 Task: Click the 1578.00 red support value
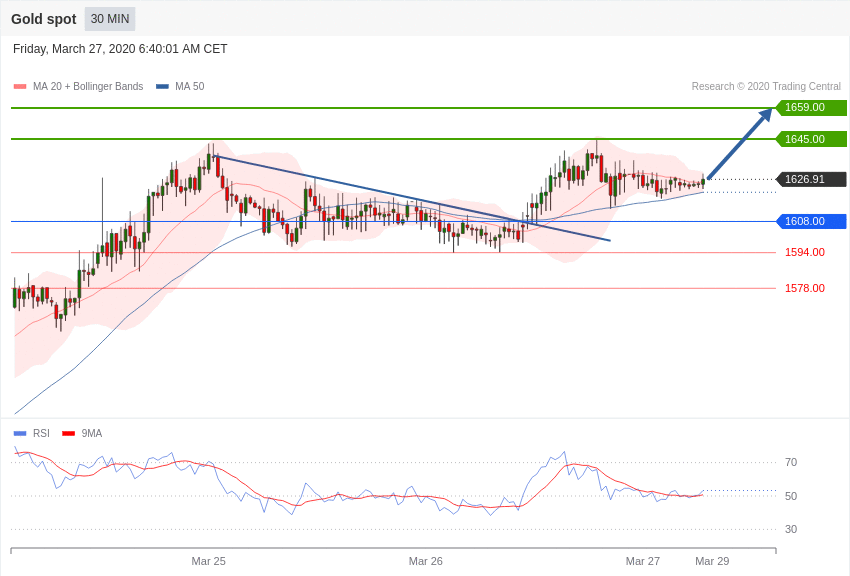pos(805,288)
